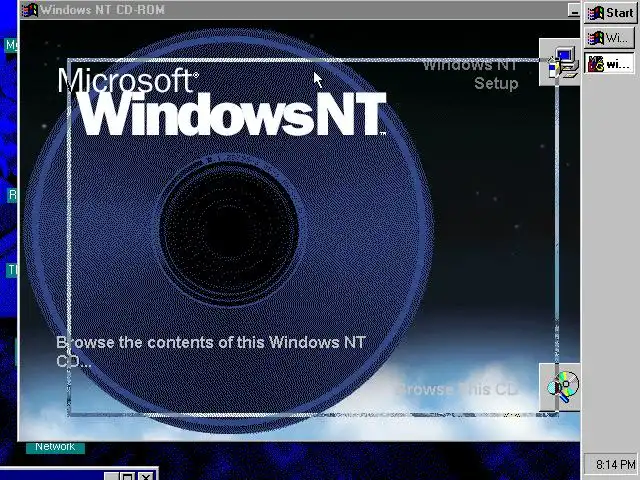
Task: Click the 'Browse This CD' text link
Action: pos(457,389)
